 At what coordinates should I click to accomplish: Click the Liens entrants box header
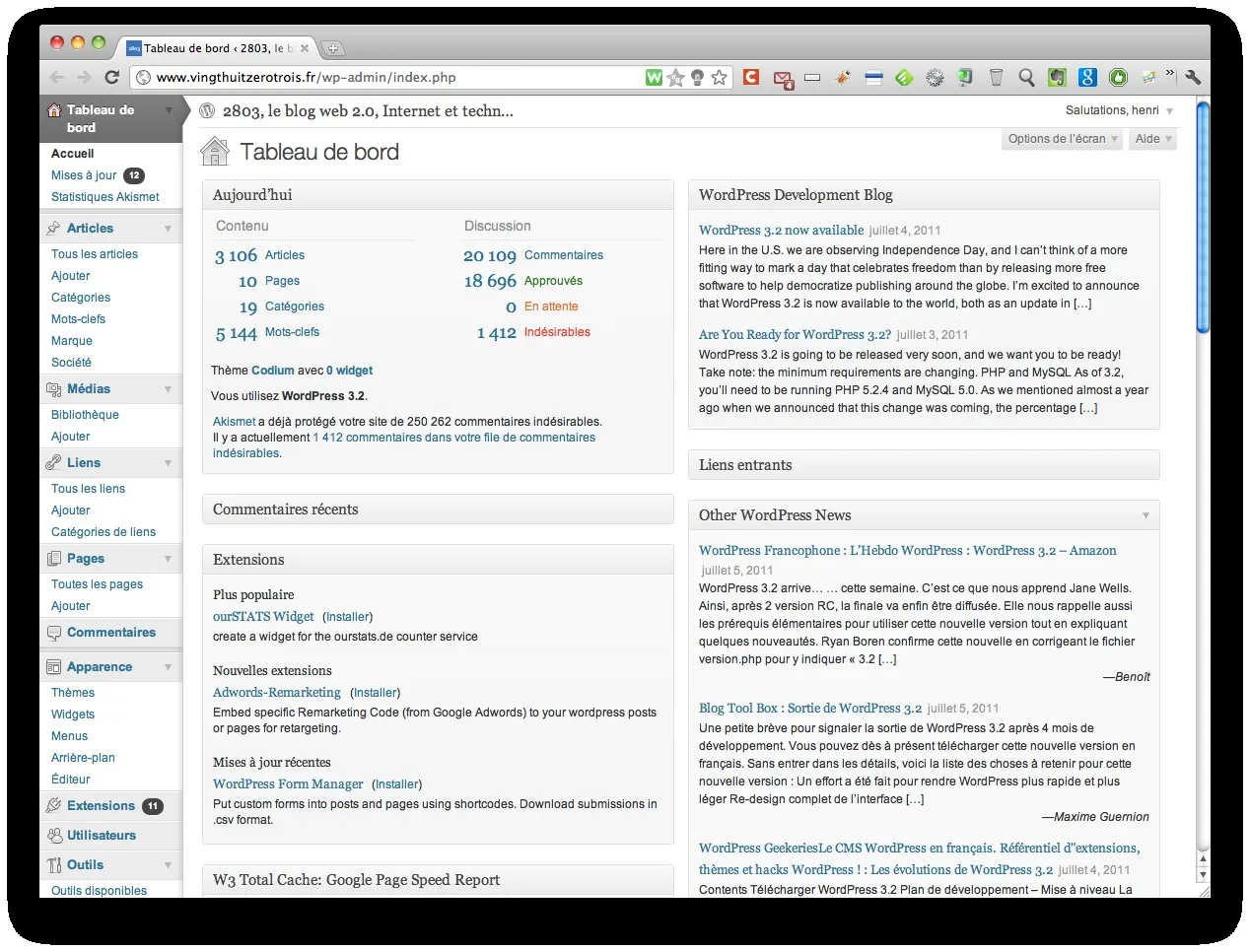(924, 465)
